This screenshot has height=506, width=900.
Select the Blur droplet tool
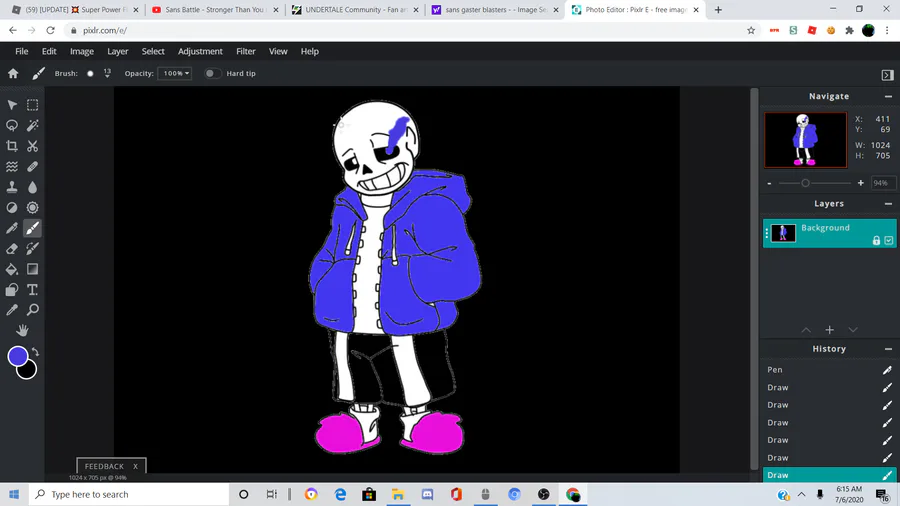(33, 187)
